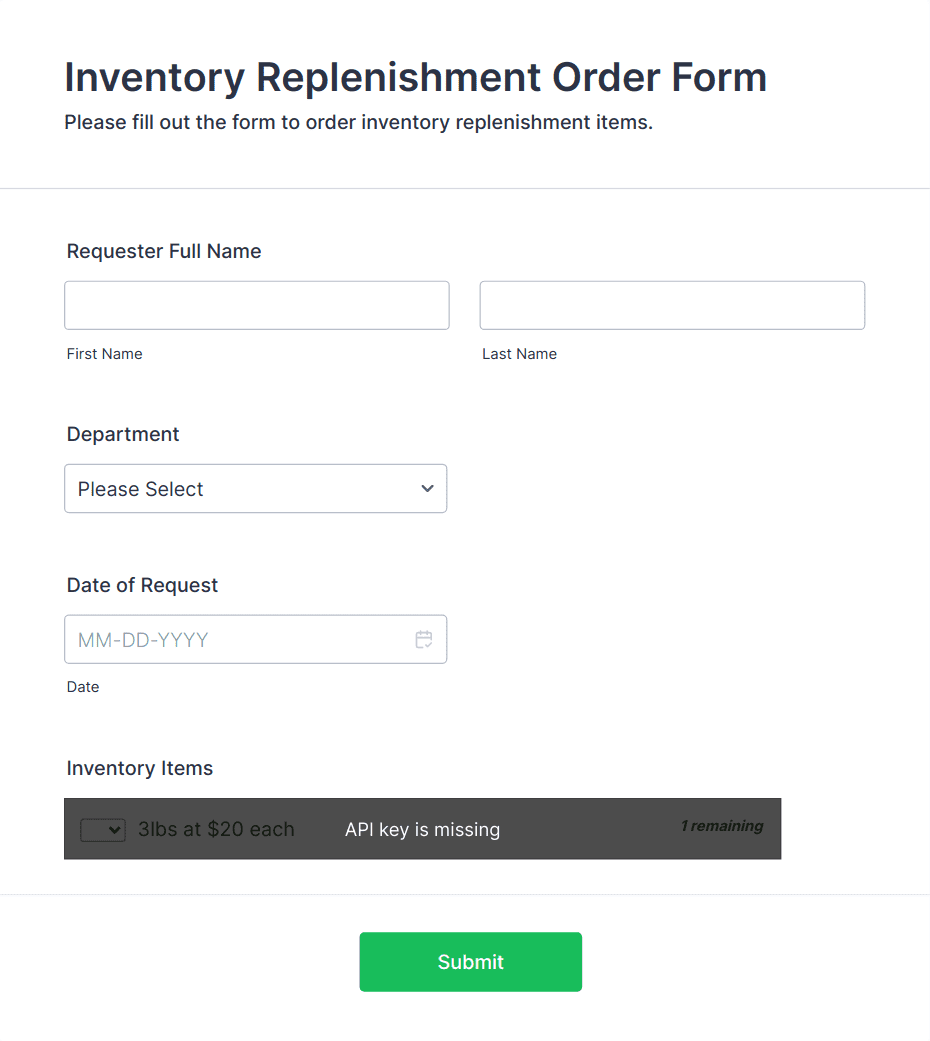Focus the First Name input box

257,305
